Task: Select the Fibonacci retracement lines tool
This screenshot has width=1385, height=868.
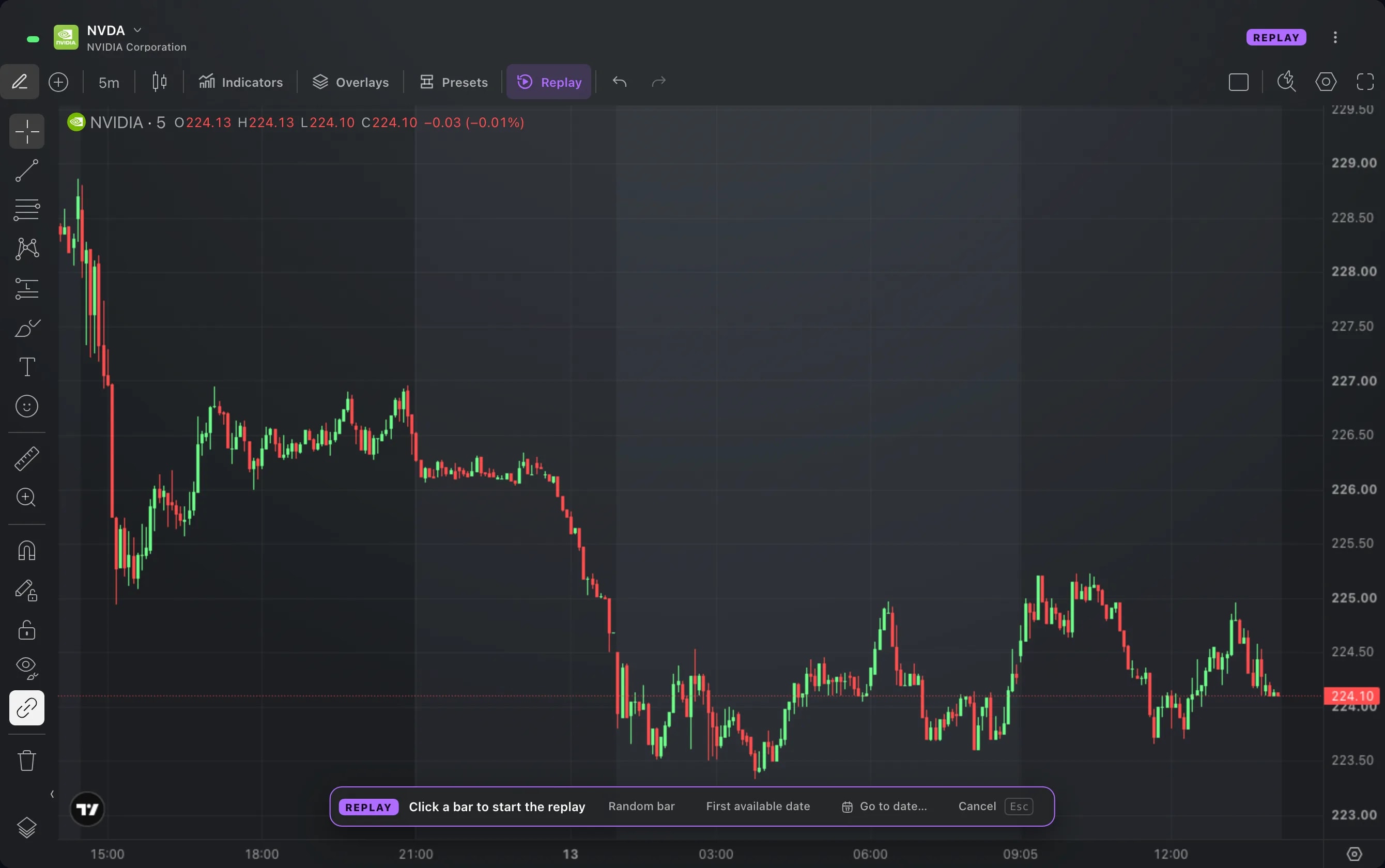Action: click(x=26, y=210)
